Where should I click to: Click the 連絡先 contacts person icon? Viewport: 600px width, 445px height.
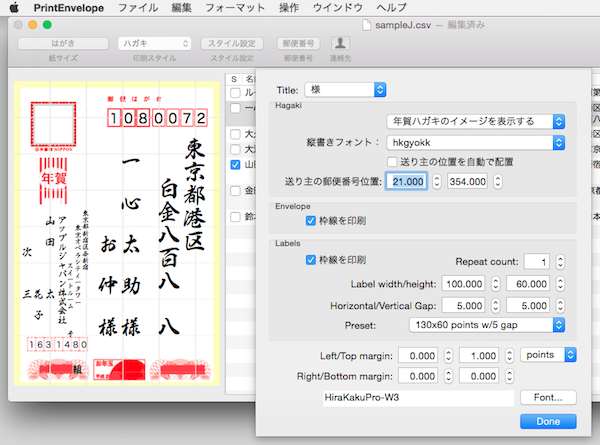point(340,43)
